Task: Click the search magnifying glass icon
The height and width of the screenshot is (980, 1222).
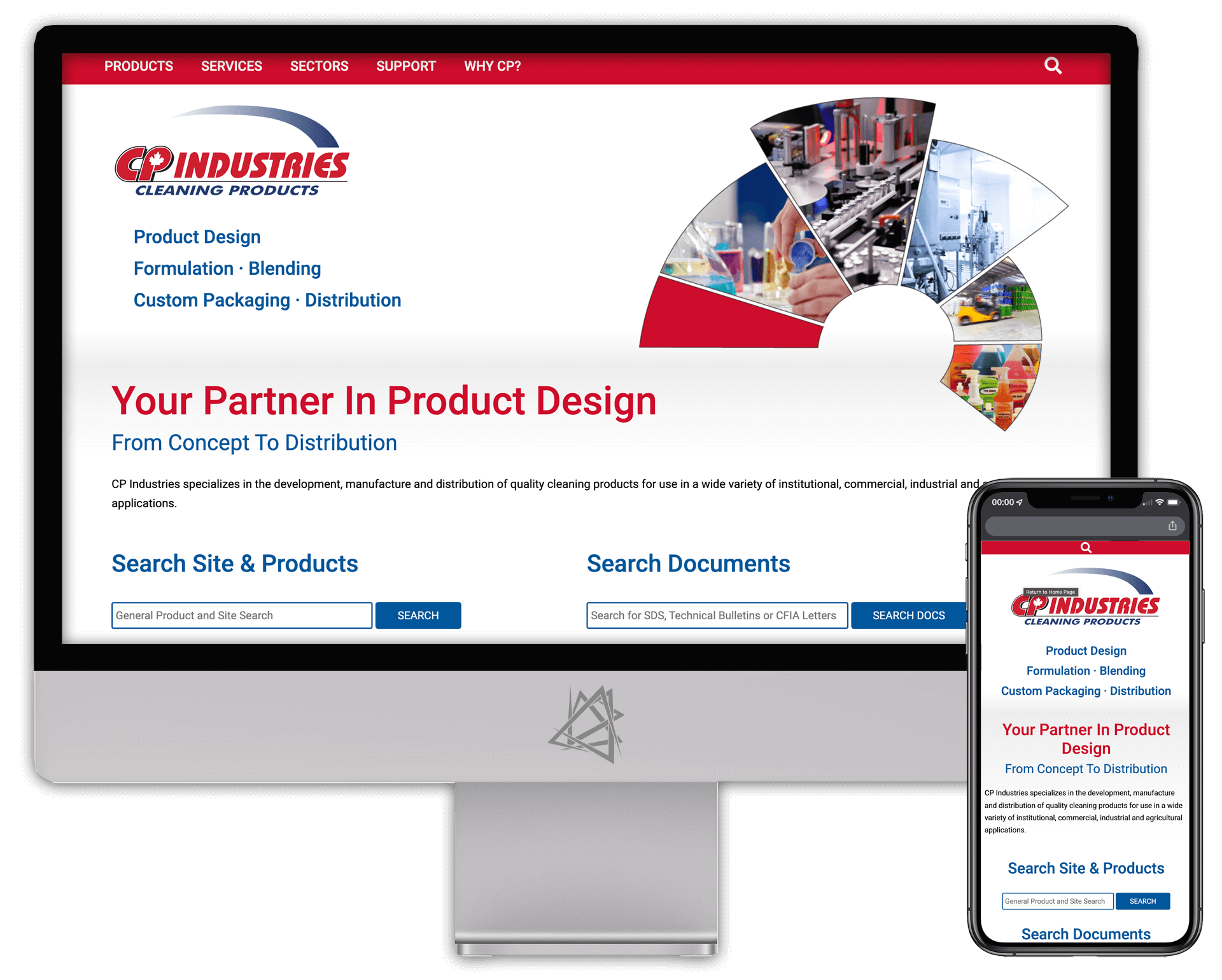Action: coord(1053,65)
